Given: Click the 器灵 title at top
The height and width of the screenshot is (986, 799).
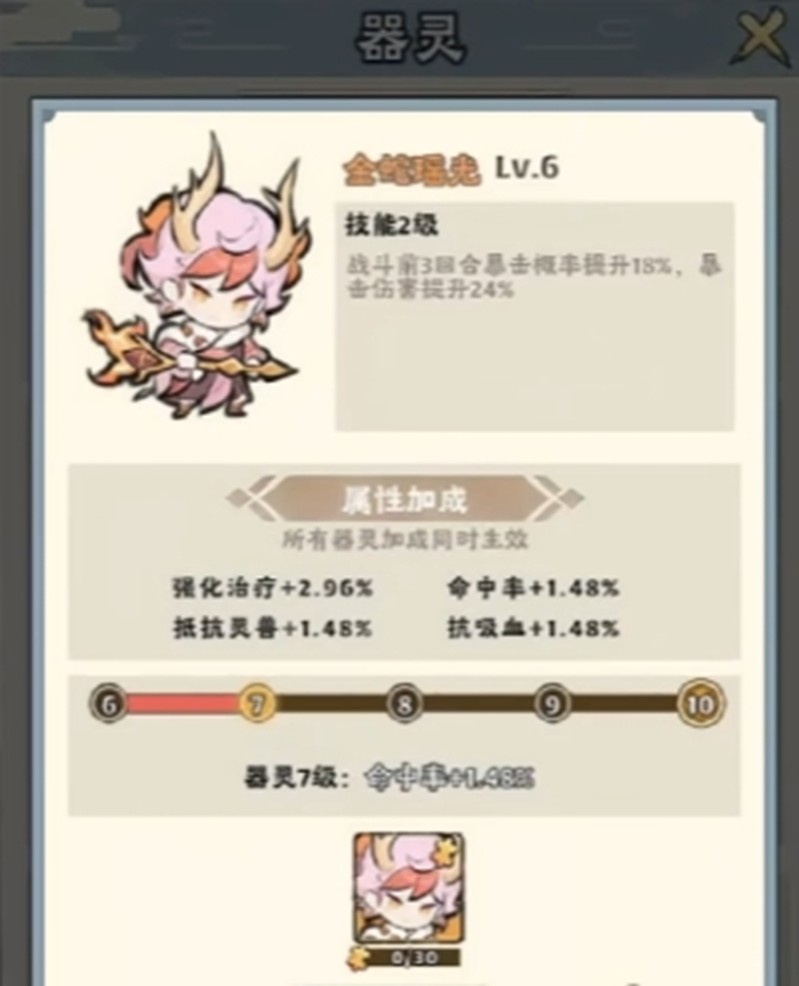Looking at the screenshot, I should [x=411, y=38].
